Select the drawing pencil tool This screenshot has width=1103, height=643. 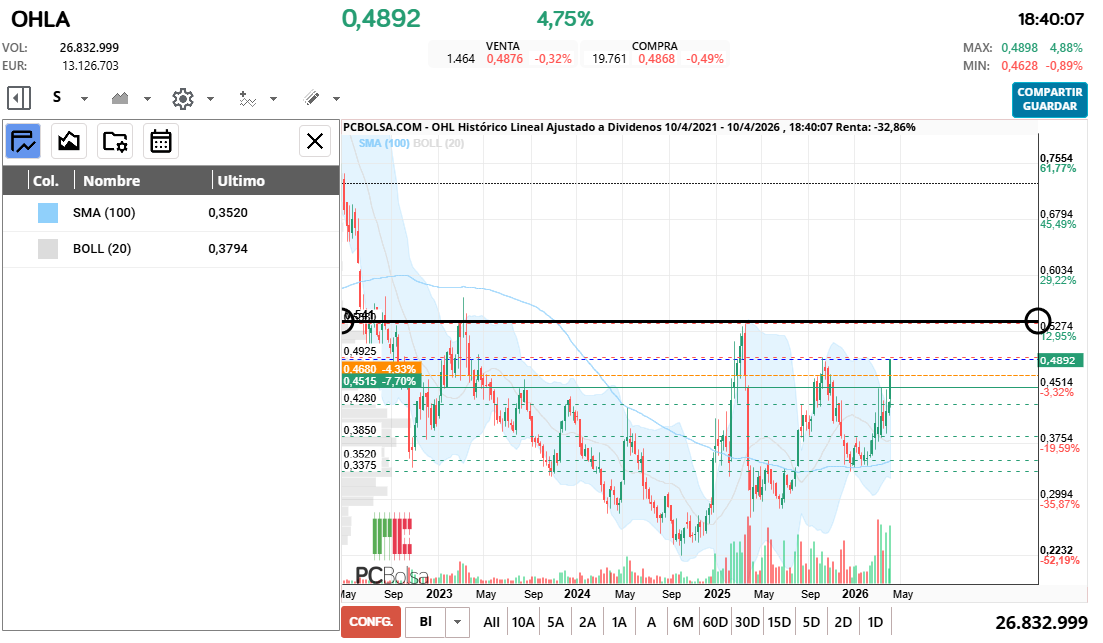click(313, 98)
